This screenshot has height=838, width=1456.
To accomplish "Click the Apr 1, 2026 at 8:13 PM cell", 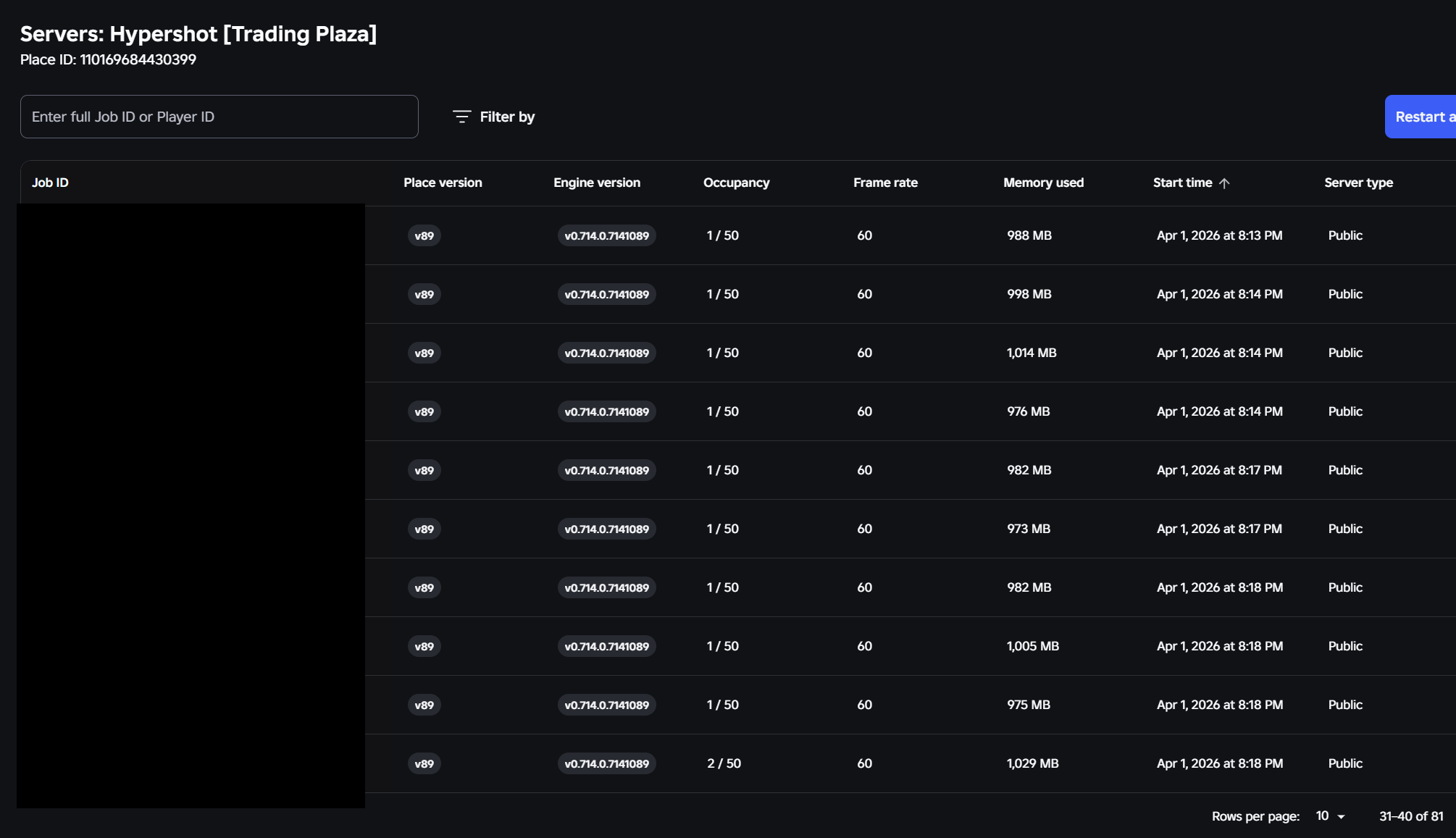I will click(1219, 235).
